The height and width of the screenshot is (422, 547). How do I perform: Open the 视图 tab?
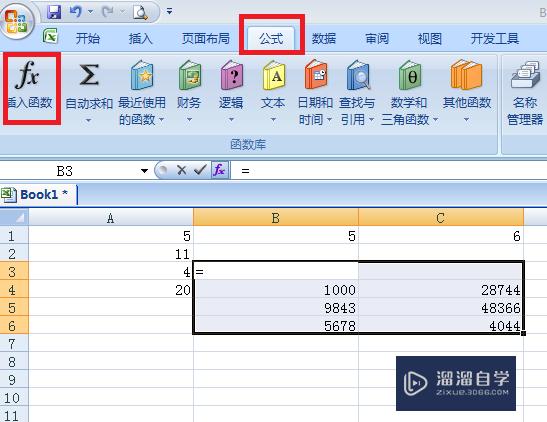(430, 38)
